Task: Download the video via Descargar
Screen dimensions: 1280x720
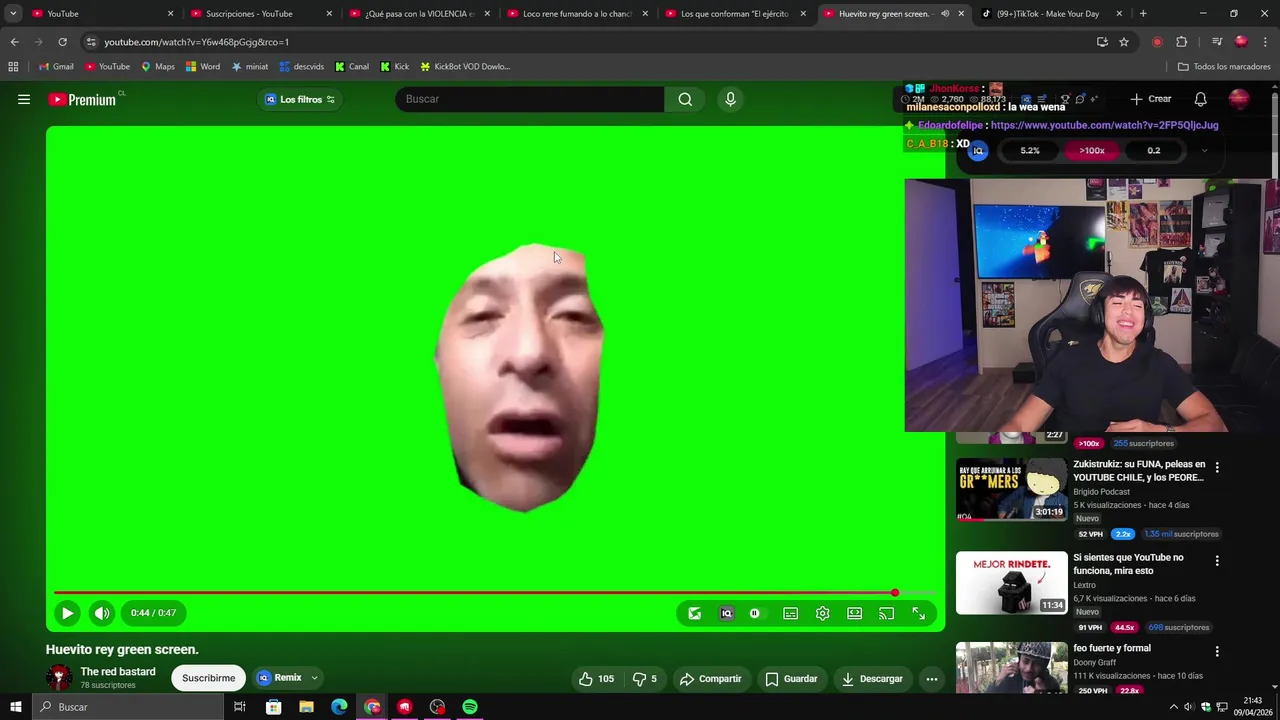Action: pyautogui.click(x=872, y=679)
